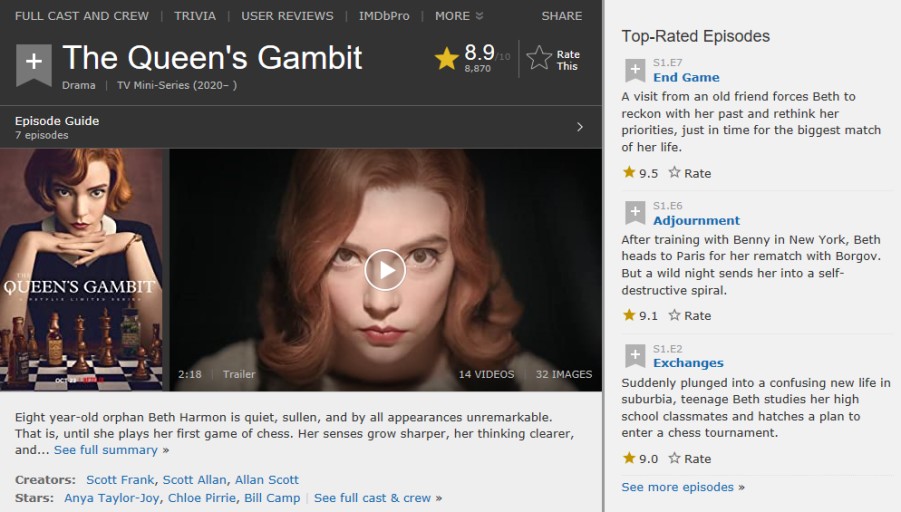The width and height of the screenshot is (901, 512).
Task: Click the Episode Guide label
Action: pos(57,121)
